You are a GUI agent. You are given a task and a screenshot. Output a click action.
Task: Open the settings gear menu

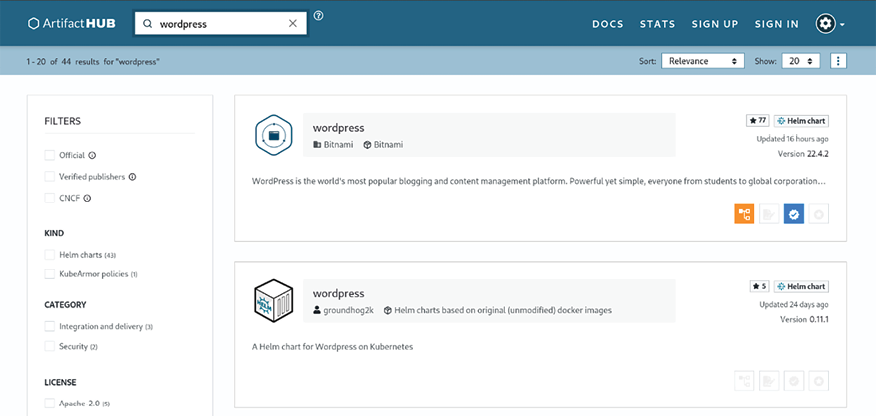point(830,23)
